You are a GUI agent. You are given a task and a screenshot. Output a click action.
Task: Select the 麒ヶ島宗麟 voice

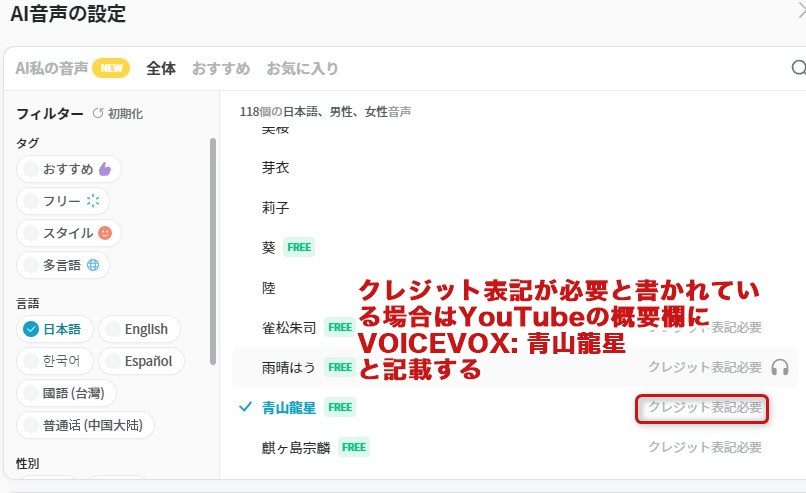point(296,447)
